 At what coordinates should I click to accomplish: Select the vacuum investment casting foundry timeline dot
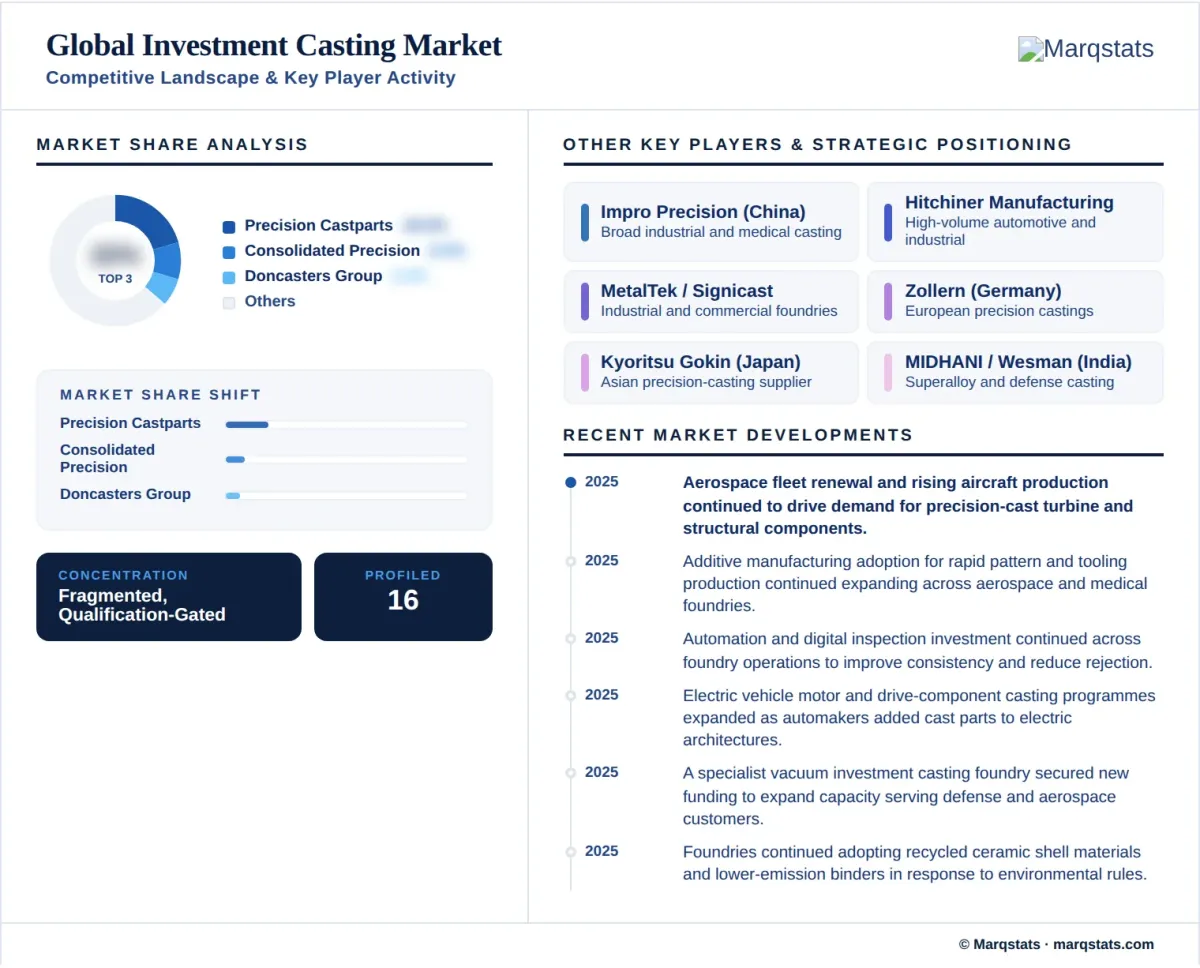click(571, 772)
